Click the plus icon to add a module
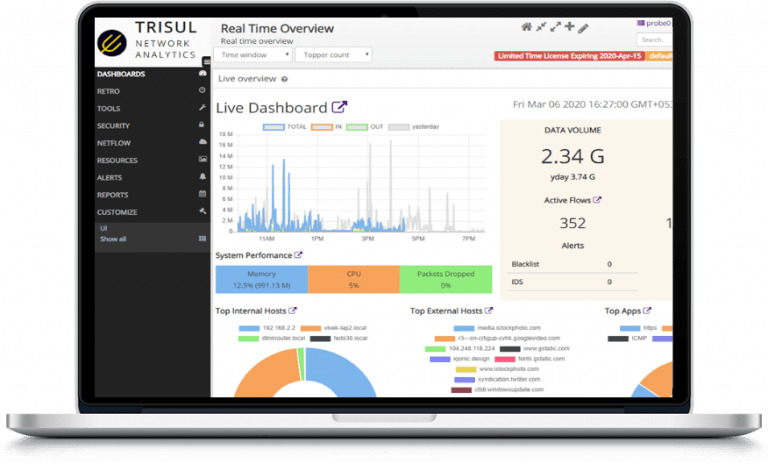This screenshot has height=464, width=768. tap(569, 27)
